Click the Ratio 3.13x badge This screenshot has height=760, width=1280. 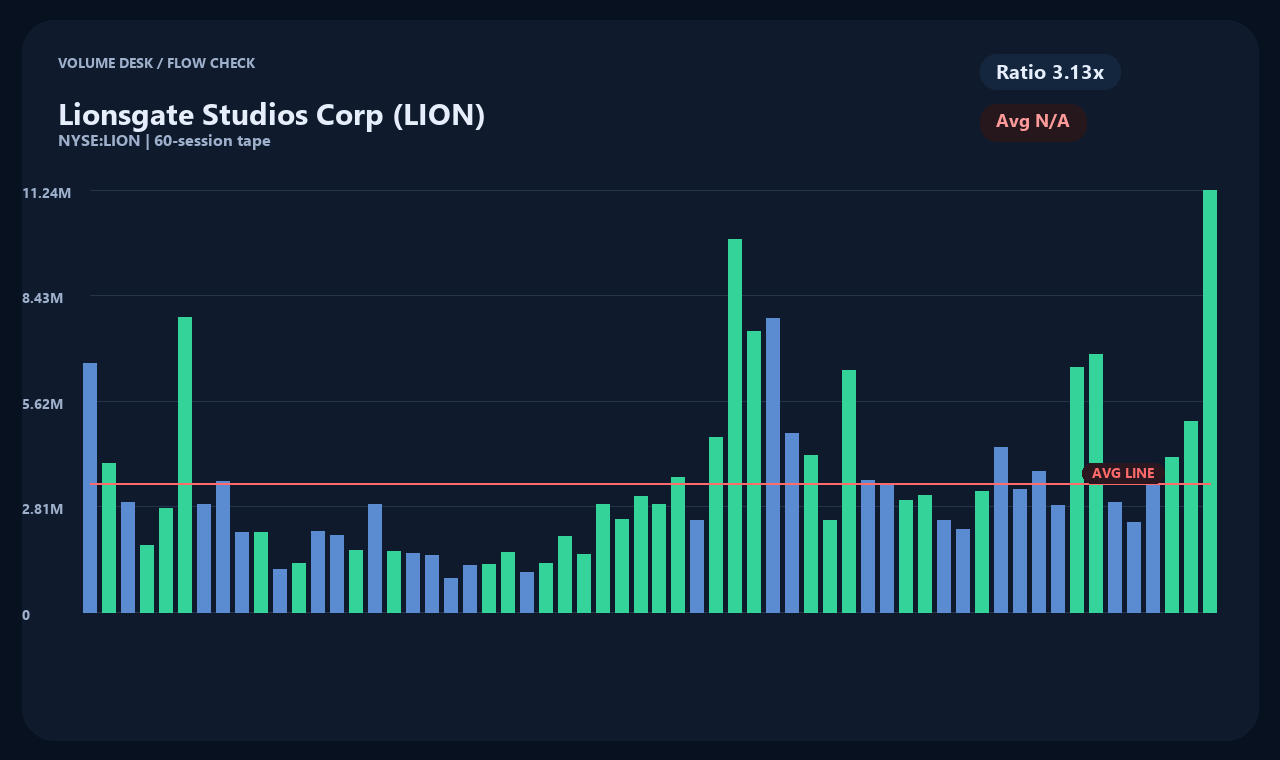tap(1050, 72)
